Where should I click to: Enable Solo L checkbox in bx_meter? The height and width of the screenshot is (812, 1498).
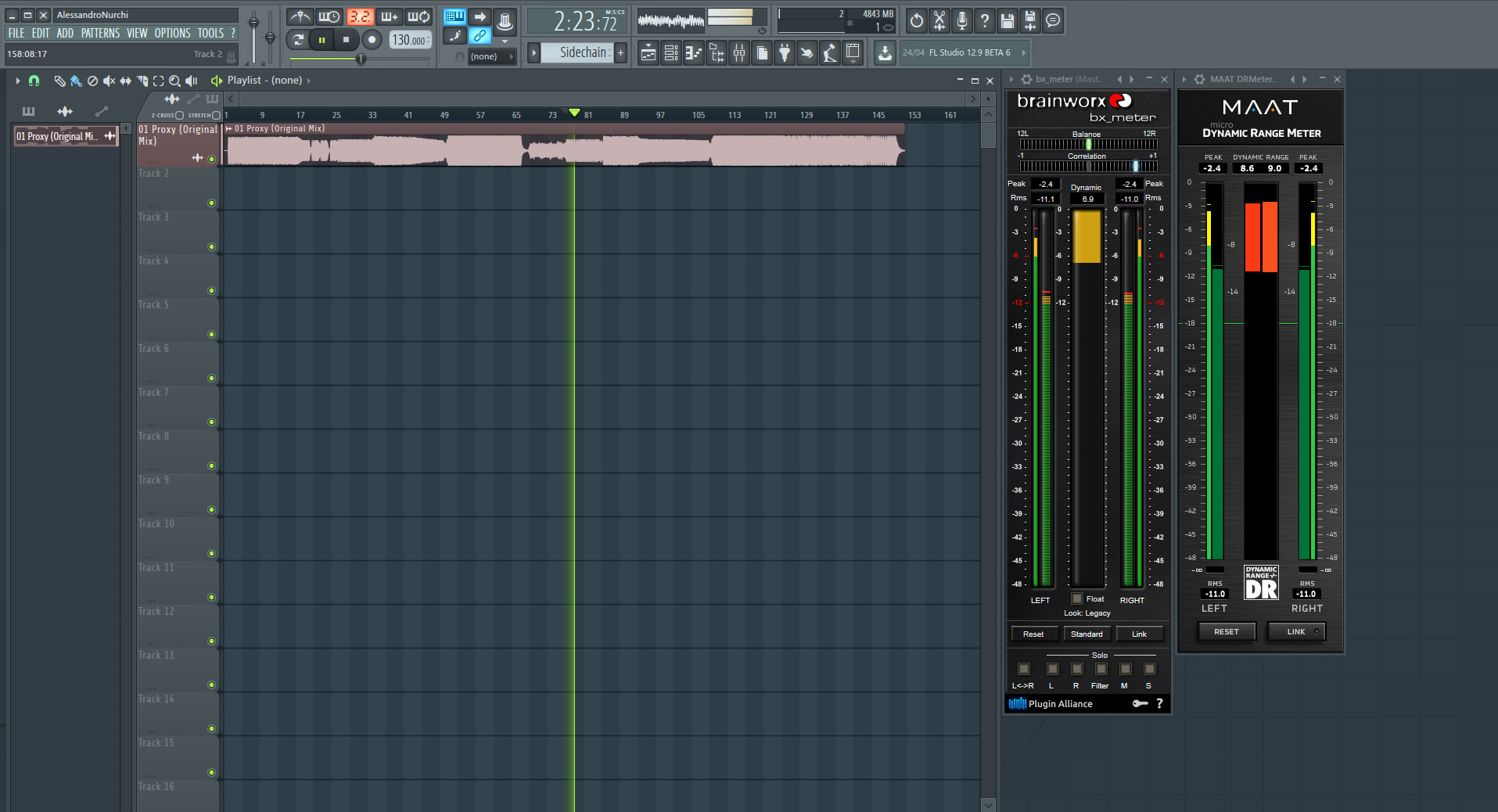[1052, 669]
